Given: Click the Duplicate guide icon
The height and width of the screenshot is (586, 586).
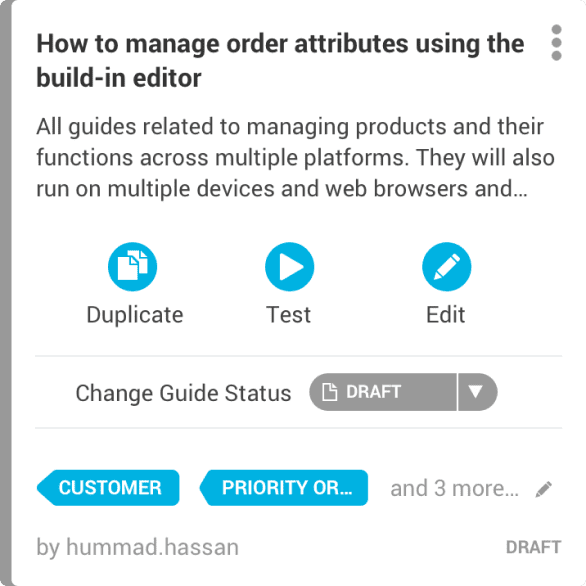Looking at the screenshot, I should tap(132, 266).
